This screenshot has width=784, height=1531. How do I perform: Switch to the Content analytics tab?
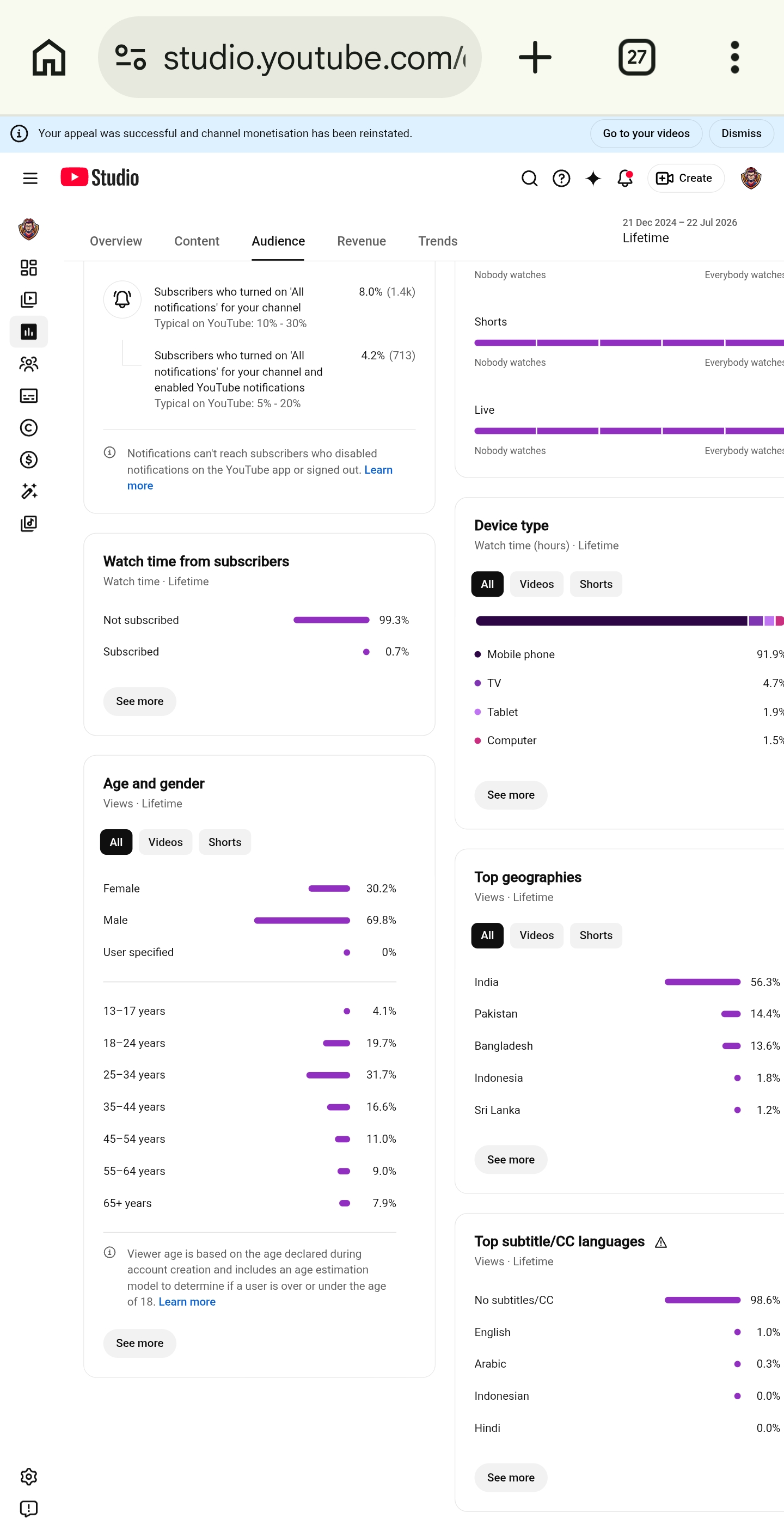197,241
